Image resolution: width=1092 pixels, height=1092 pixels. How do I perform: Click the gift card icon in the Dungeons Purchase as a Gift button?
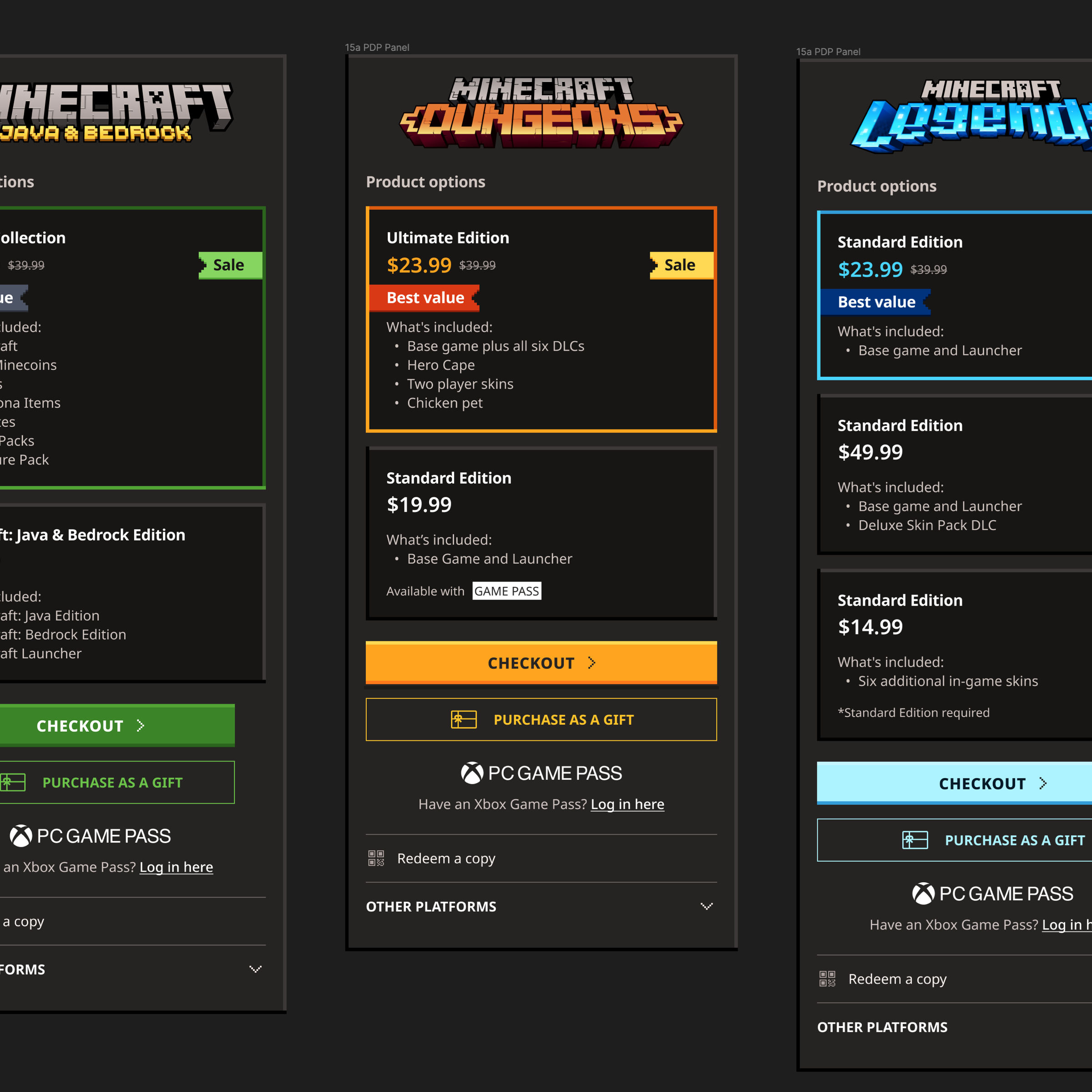pos(464,719)
